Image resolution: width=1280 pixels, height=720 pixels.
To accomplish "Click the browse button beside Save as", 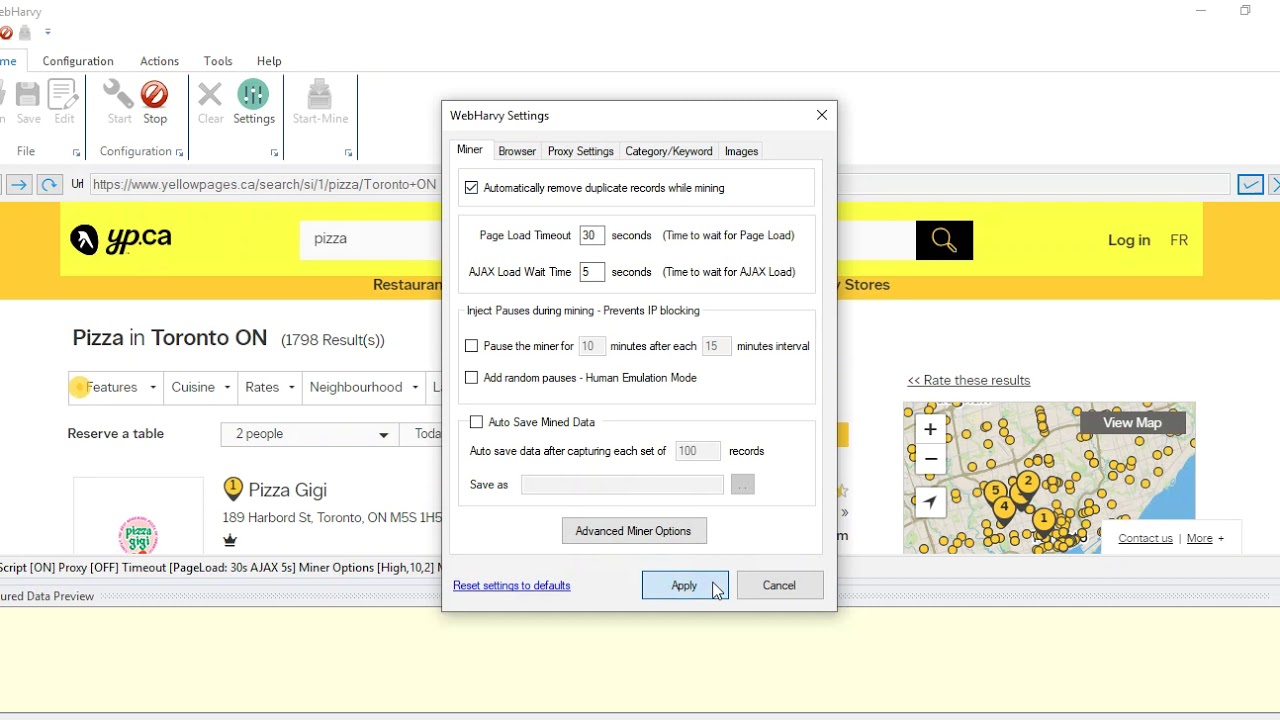I will pos(742,485).
